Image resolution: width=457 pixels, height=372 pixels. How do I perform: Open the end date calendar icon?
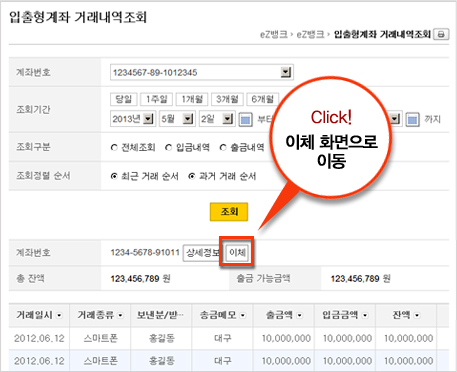(412, 119)
